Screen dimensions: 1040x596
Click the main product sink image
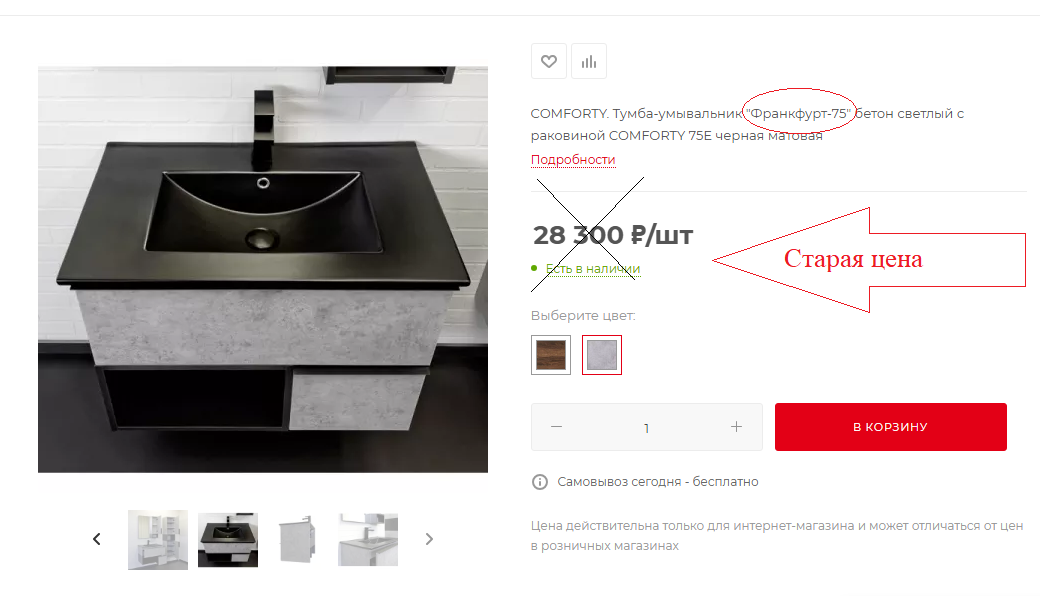pyautogui.click(x=263, y=269)
